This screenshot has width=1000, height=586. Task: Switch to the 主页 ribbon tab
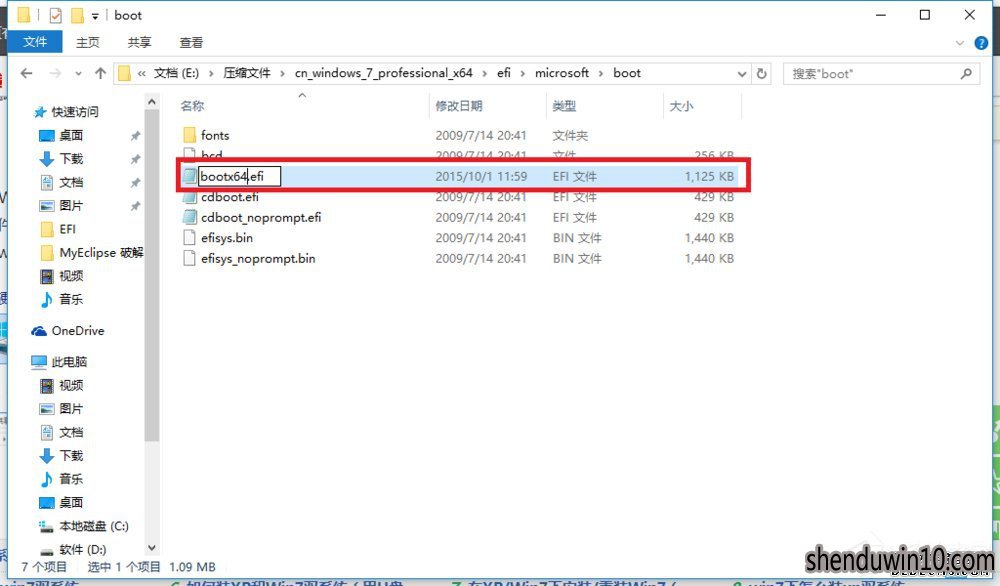pos(87,43)
